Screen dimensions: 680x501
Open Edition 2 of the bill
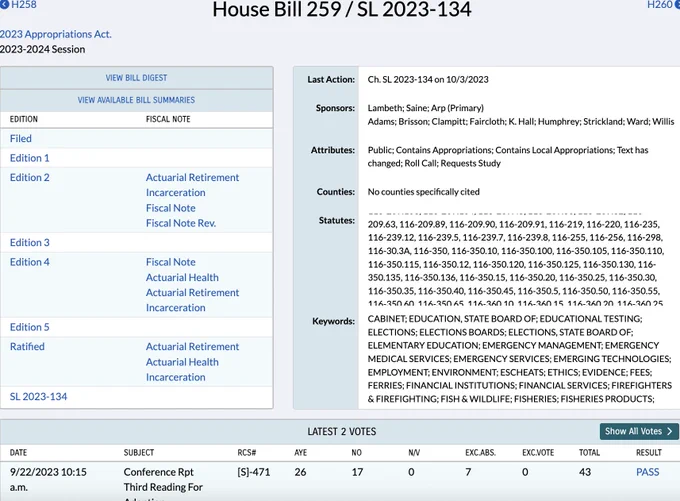(29, 177)
